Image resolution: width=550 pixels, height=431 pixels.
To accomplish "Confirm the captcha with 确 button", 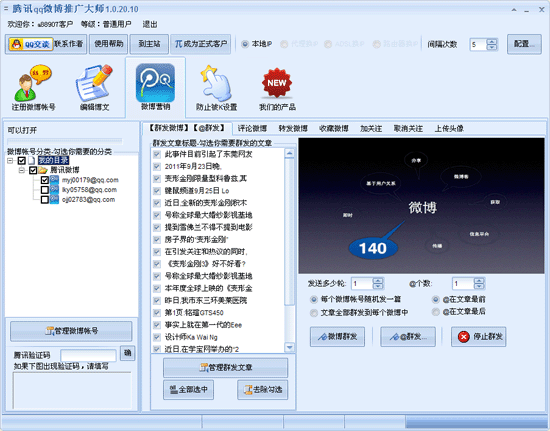I will click(127, 353).
